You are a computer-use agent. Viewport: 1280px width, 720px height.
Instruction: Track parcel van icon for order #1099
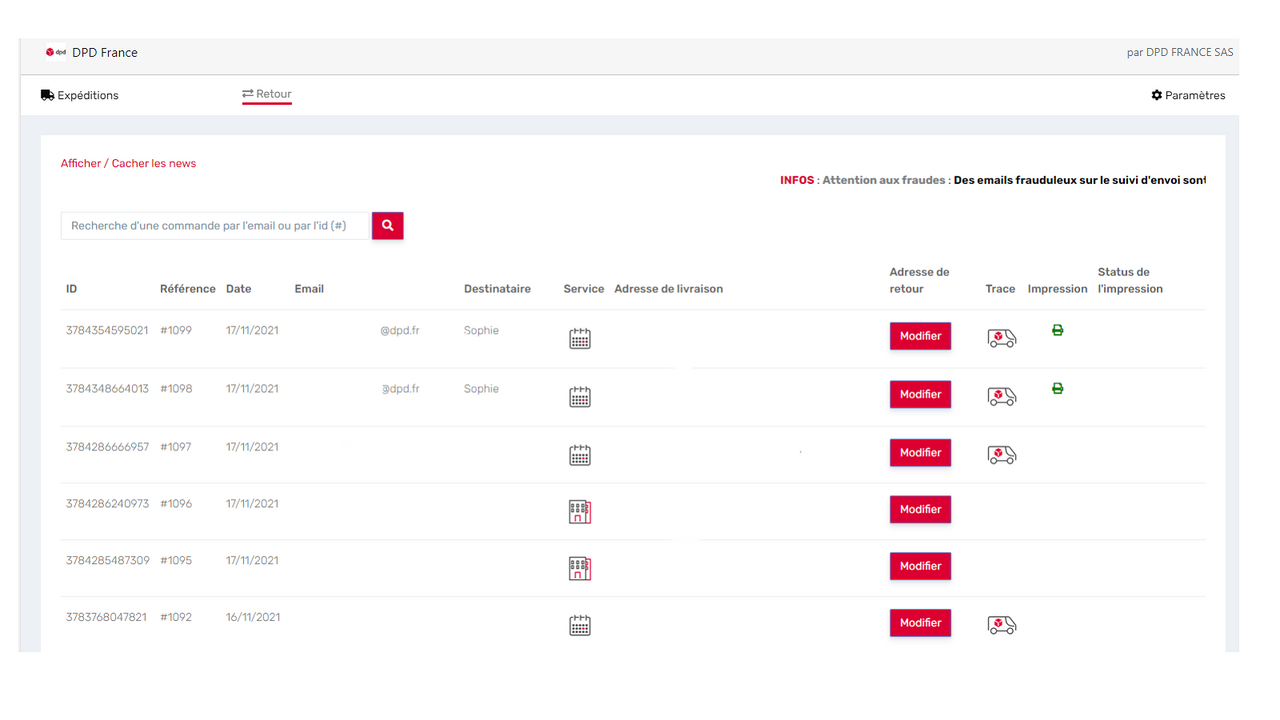[x=1002, y=339]
